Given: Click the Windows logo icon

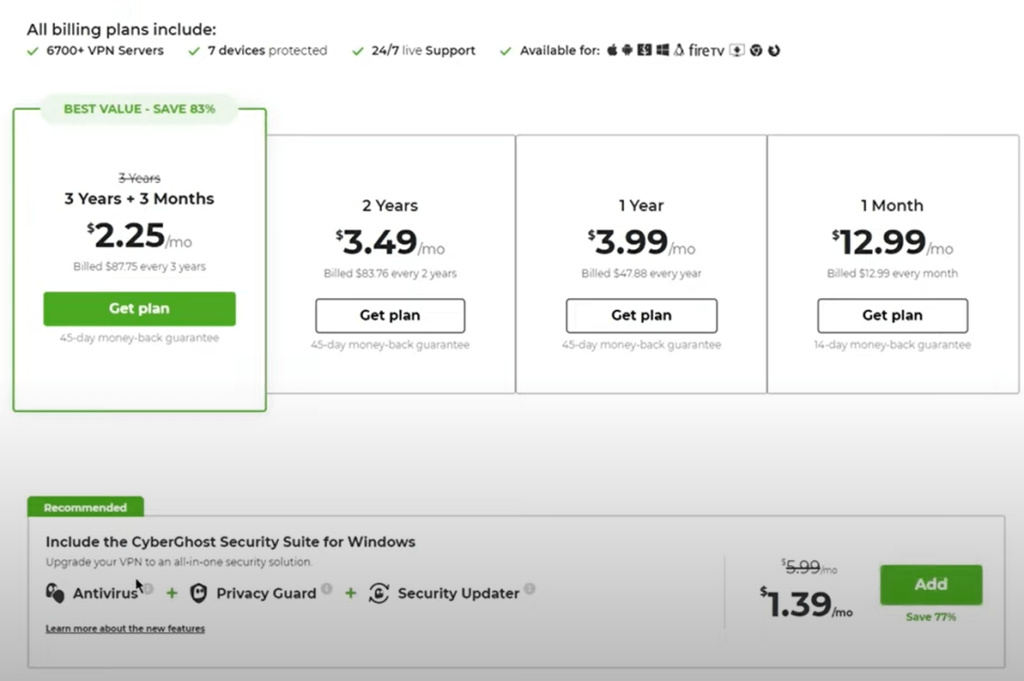Looking at the screenshot, I should coord(662,50).
